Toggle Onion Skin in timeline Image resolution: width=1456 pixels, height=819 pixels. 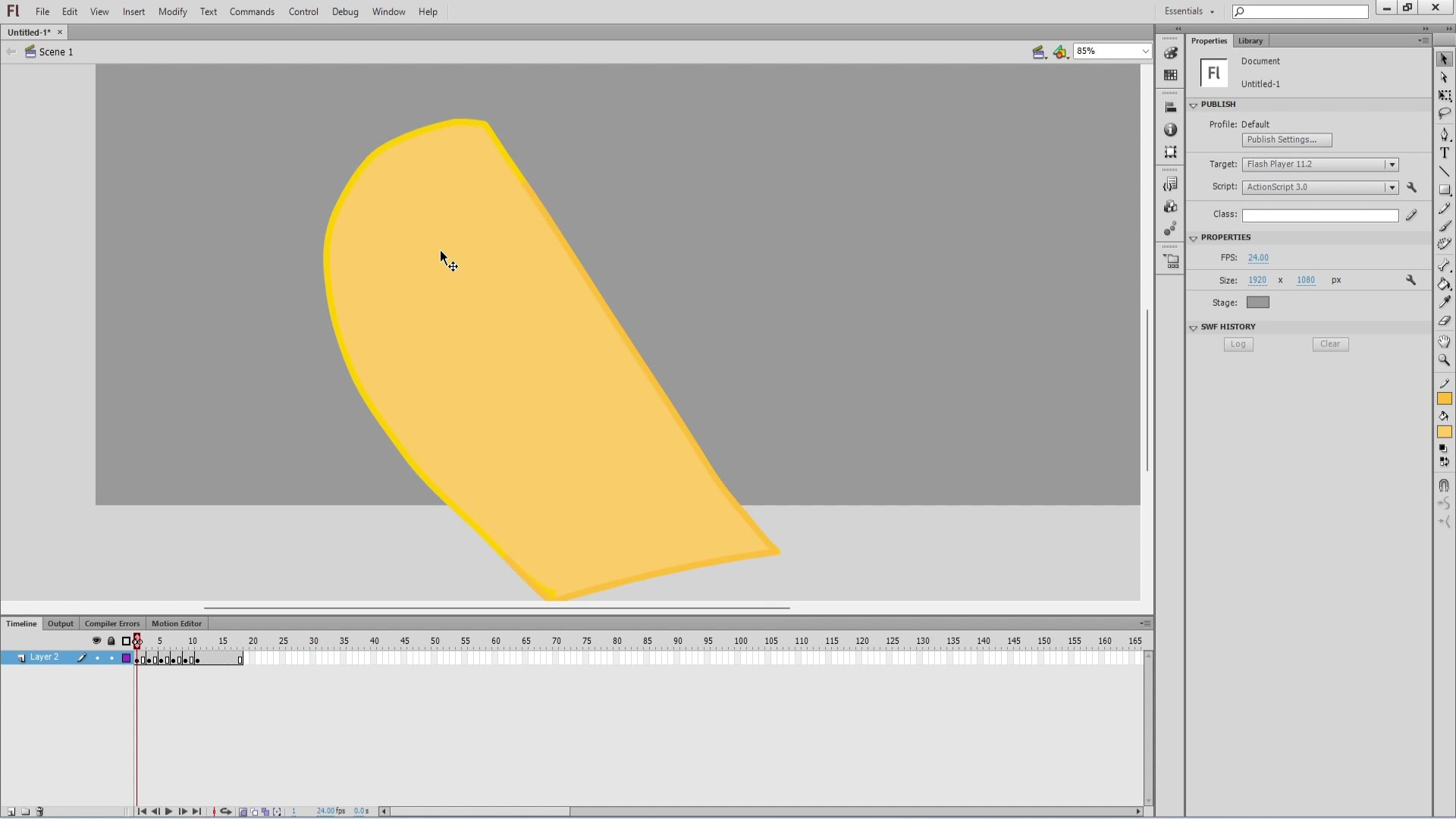[x=243, y=811]
